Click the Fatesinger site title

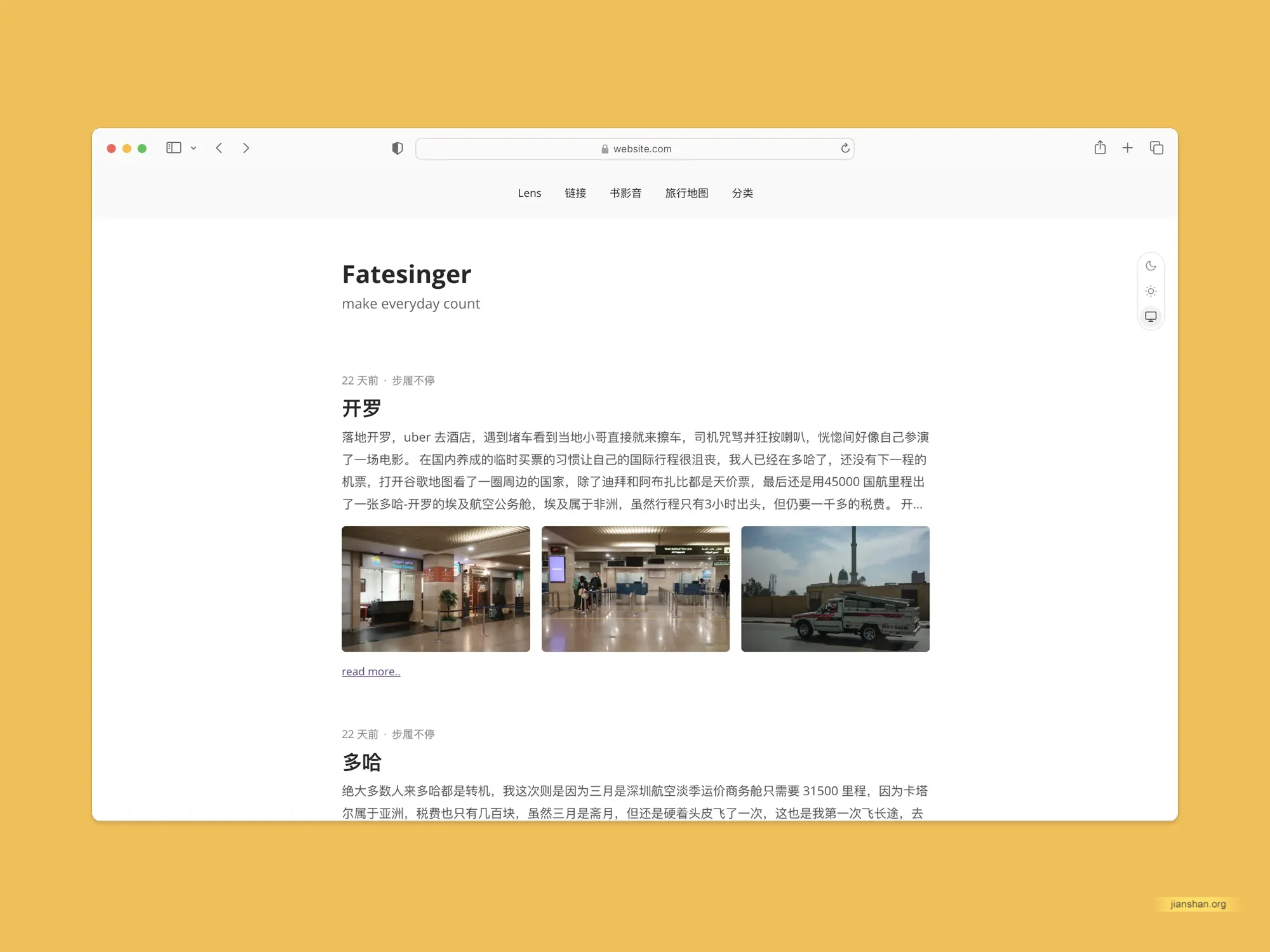[406, 274]
